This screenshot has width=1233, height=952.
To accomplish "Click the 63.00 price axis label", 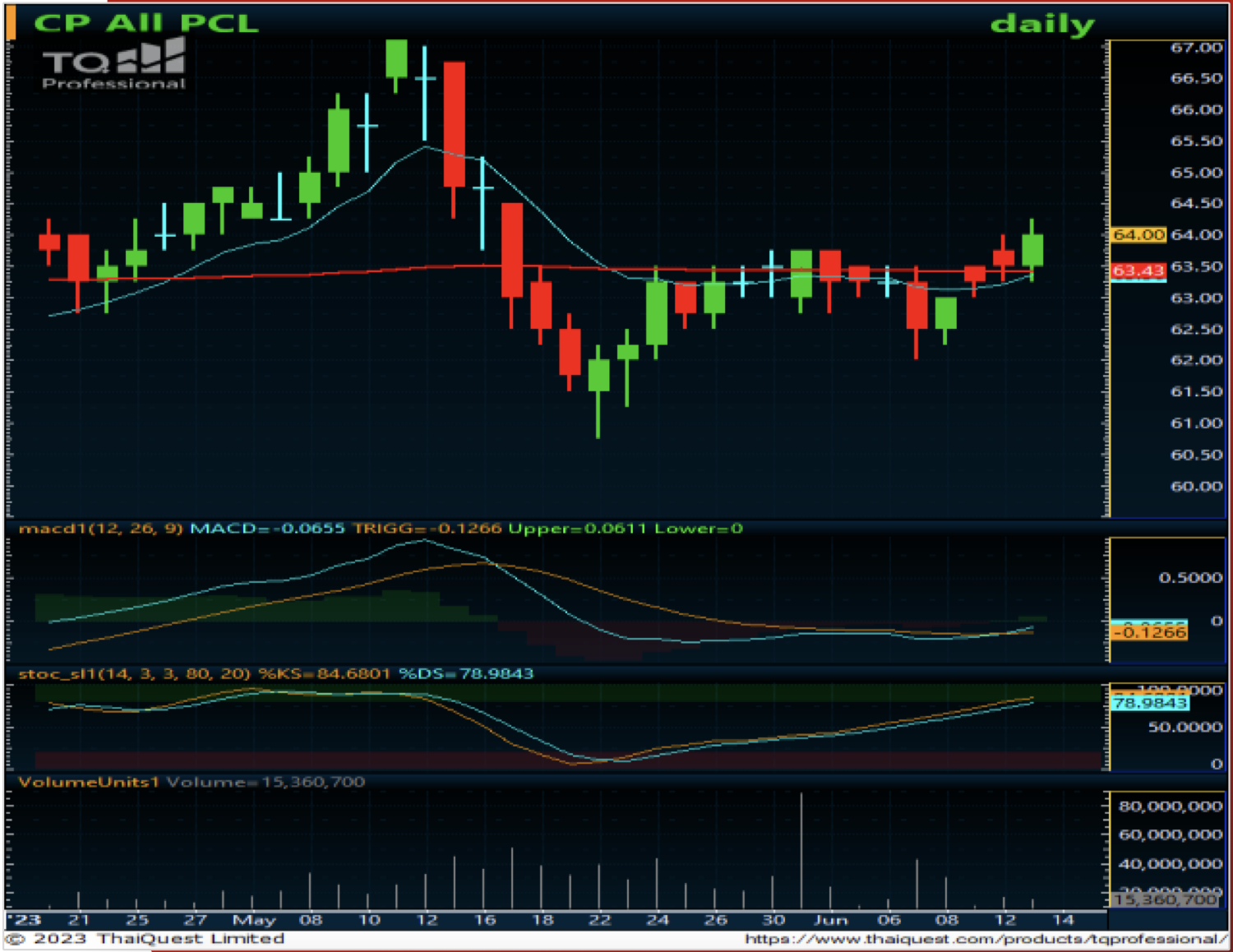I will coord(1196,298).
